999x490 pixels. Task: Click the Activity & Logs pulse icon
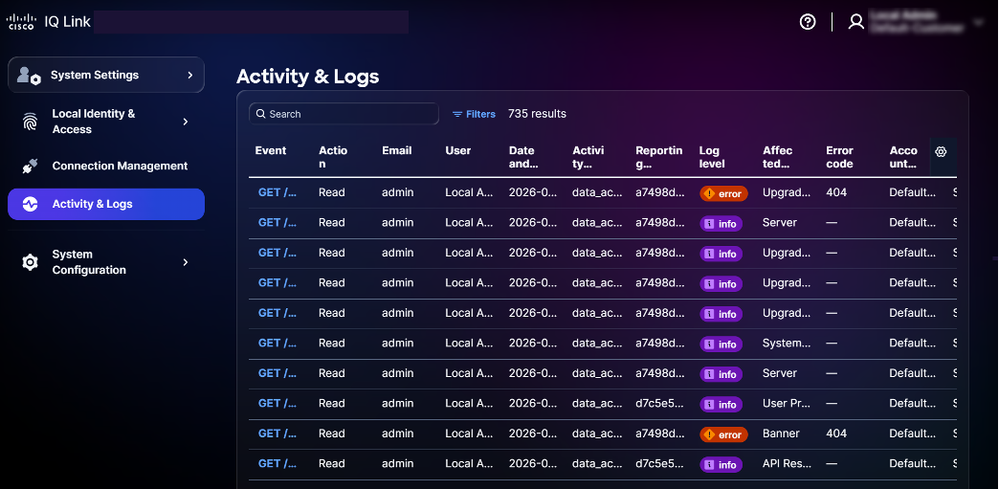click(x=30, y=205)
